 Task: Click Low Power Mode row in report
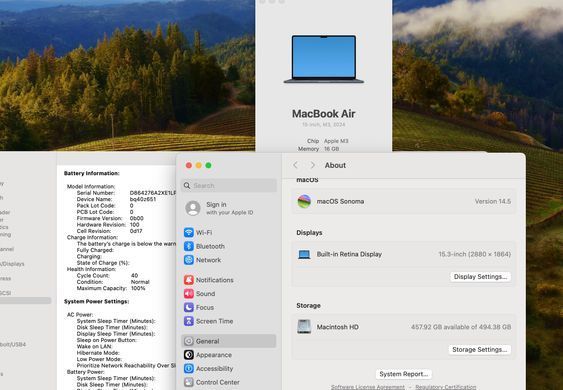pos(99,359)
